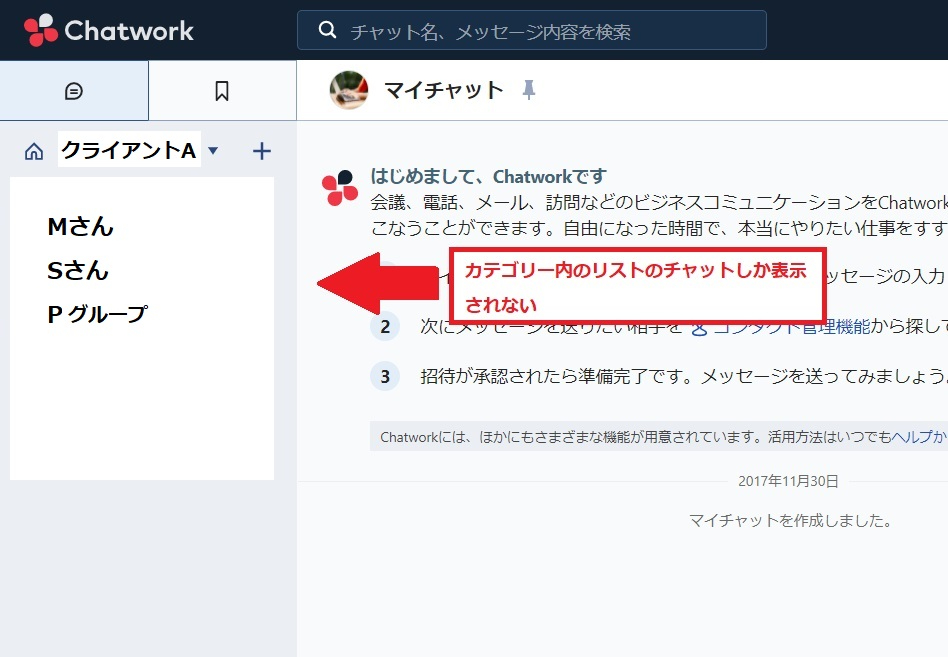Image resolution: width=948 pixels, height=657 pixels.
Task: Open the bookmark tab
Action: [222, 91]
